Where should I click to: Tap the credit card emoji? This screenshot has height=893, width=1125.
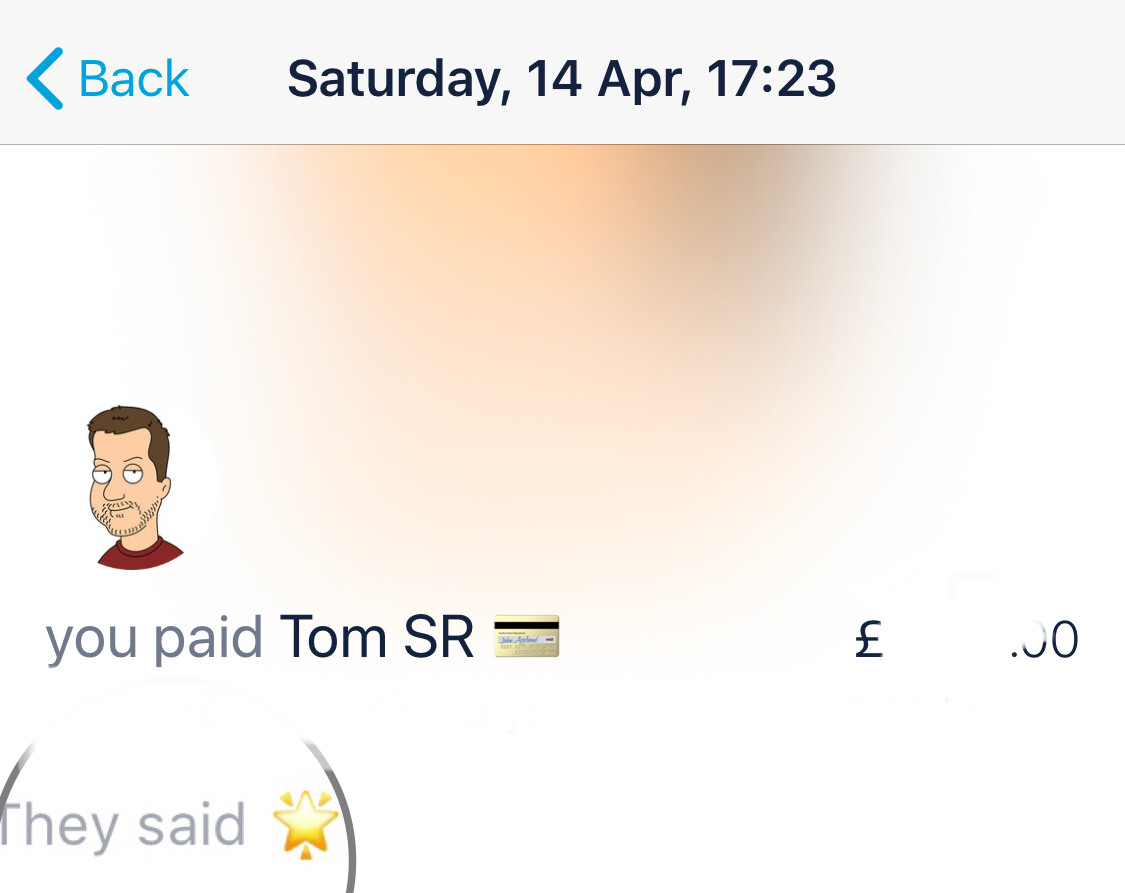[527, 637]
